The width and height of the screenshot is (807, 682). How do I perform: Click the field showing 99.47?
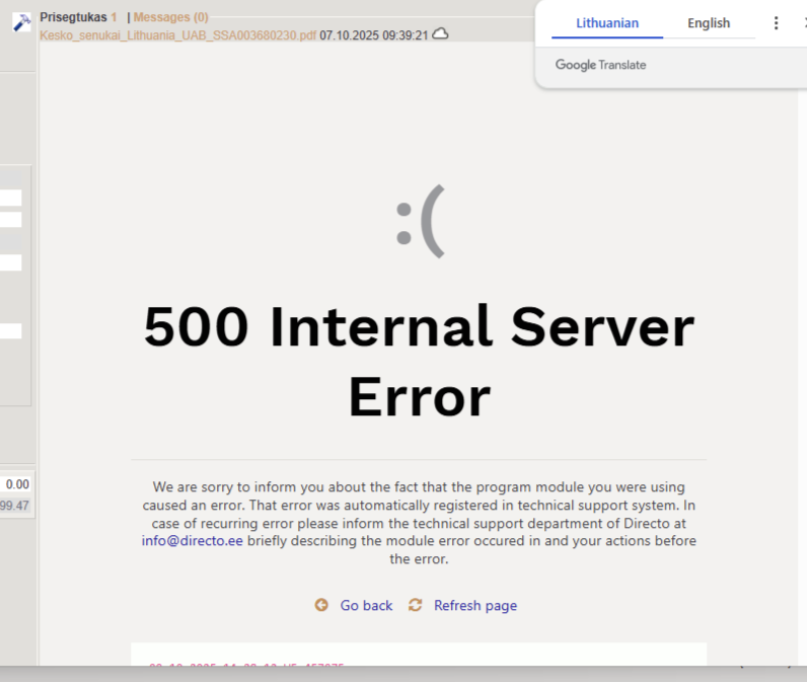coord(15,506)
